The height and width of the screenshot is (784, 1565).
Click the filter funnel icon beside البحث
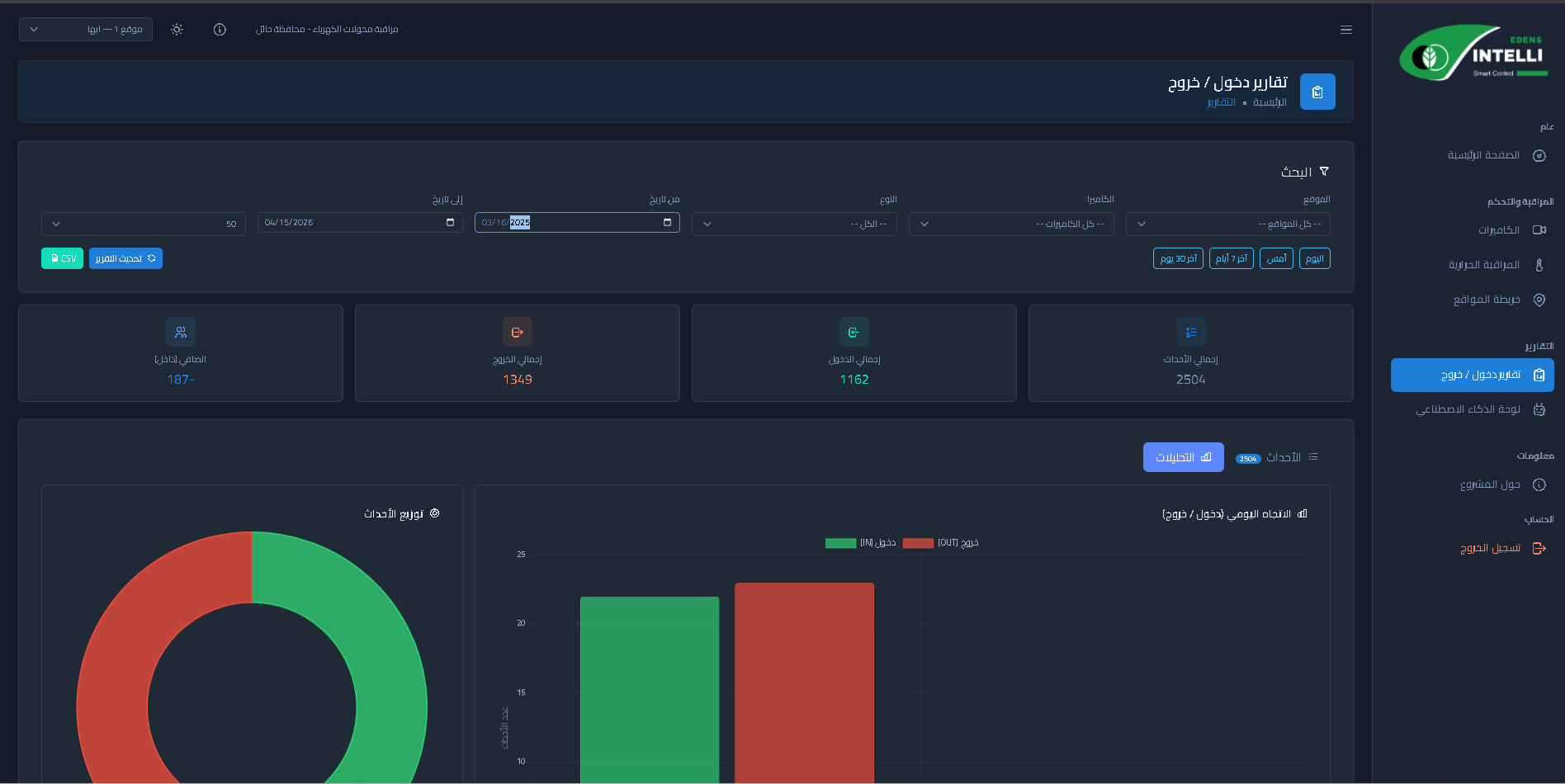click(1324, 172)
